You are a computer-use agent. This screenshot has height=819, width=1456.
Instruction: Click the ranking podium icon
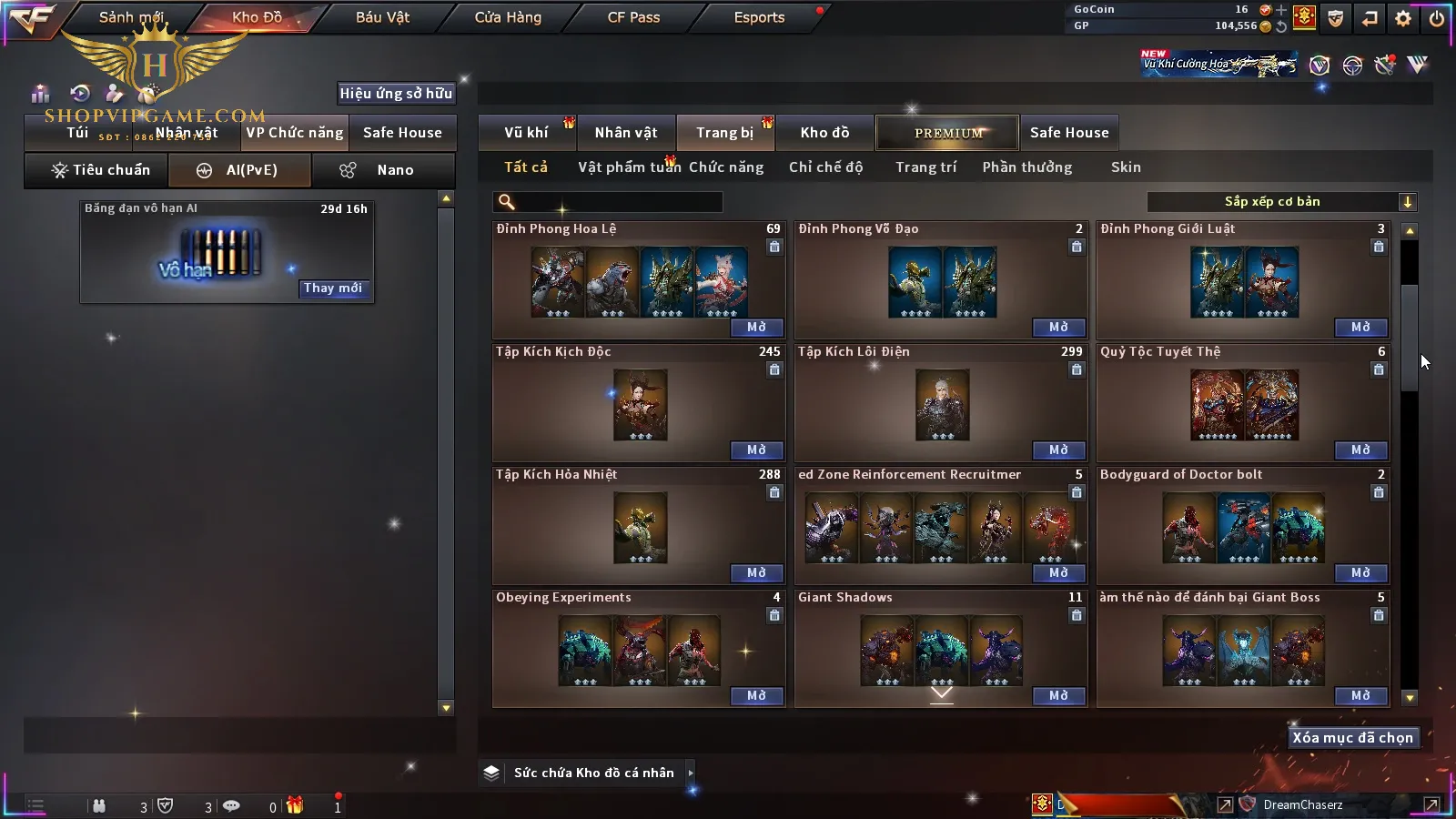[40, 93]
